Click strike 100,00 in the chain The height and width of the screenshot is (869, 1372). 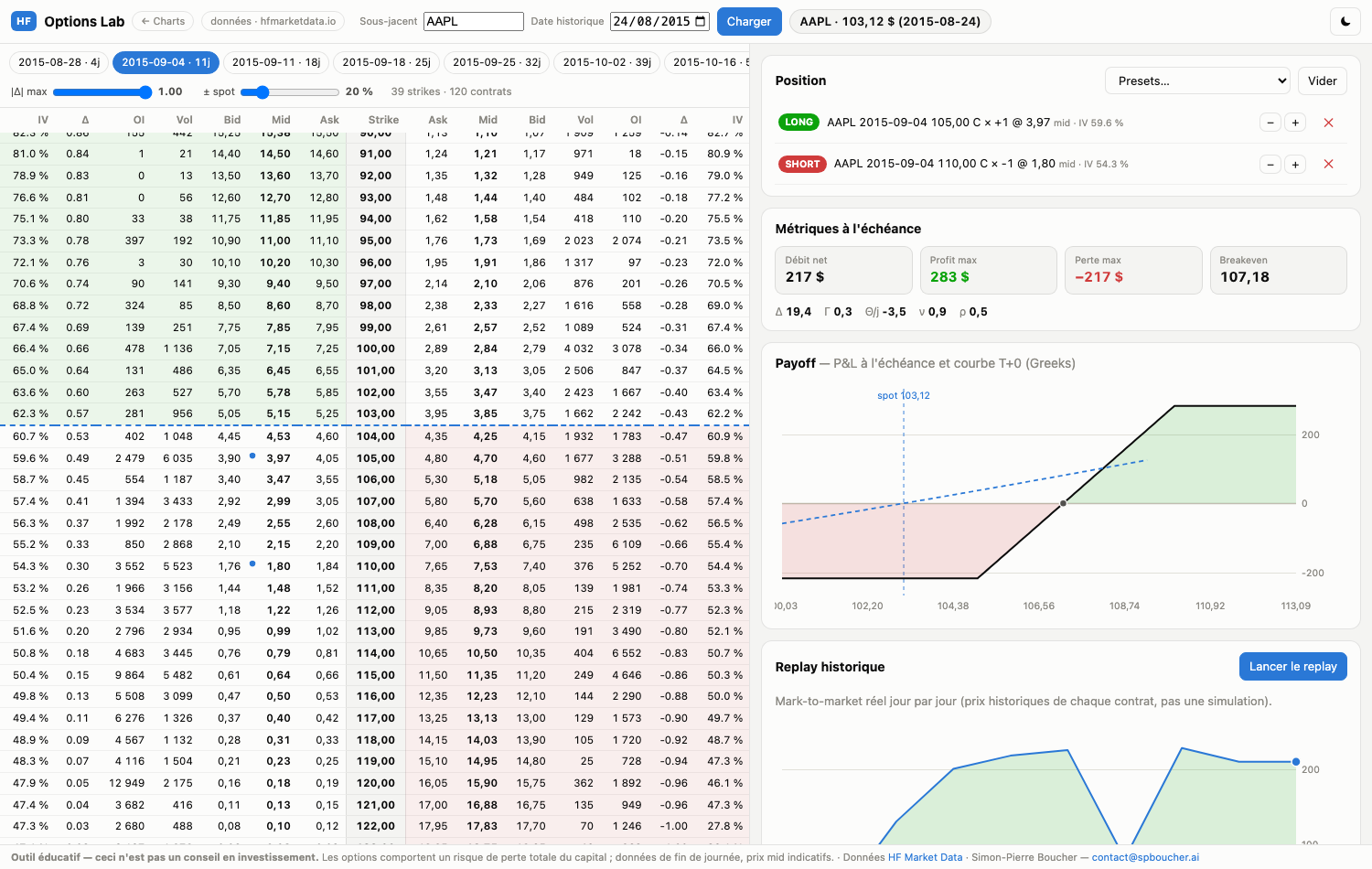(x=376, y=349)
